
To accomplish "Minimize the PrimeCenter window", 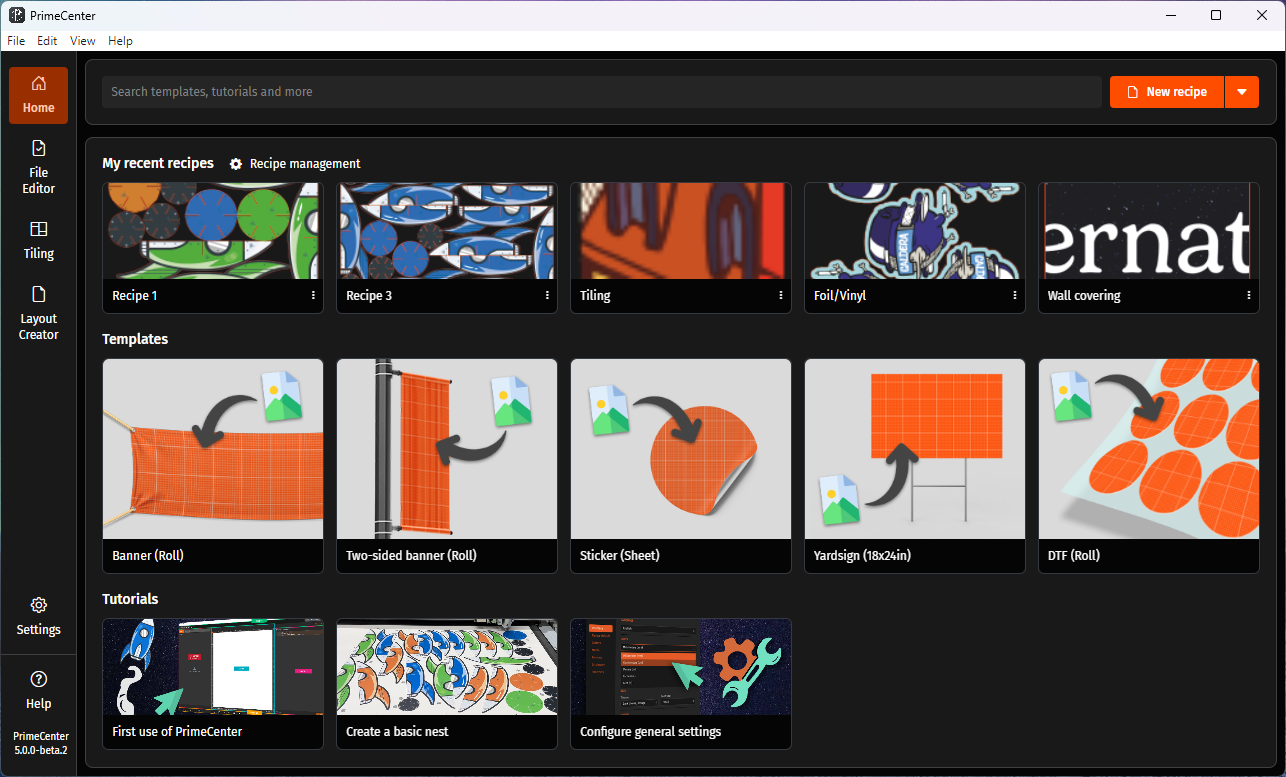I will (1170, 15).
